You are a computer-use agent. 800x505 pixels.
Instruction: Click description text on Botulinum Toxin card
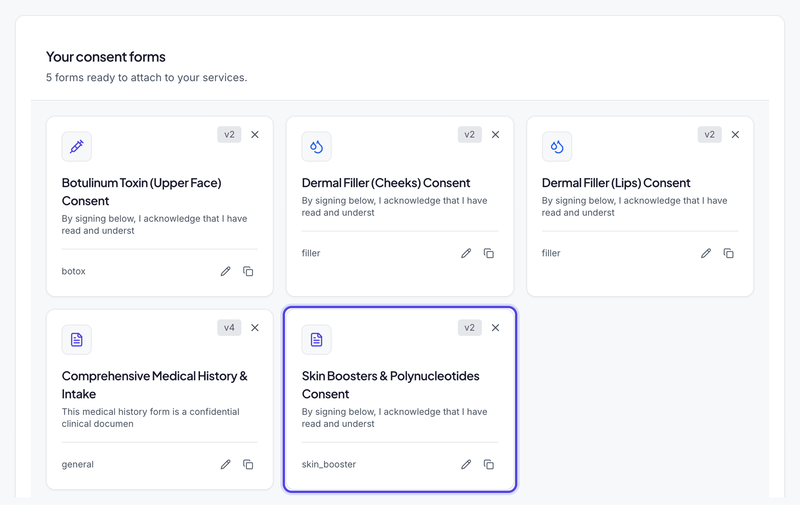[x=155, y=224]
